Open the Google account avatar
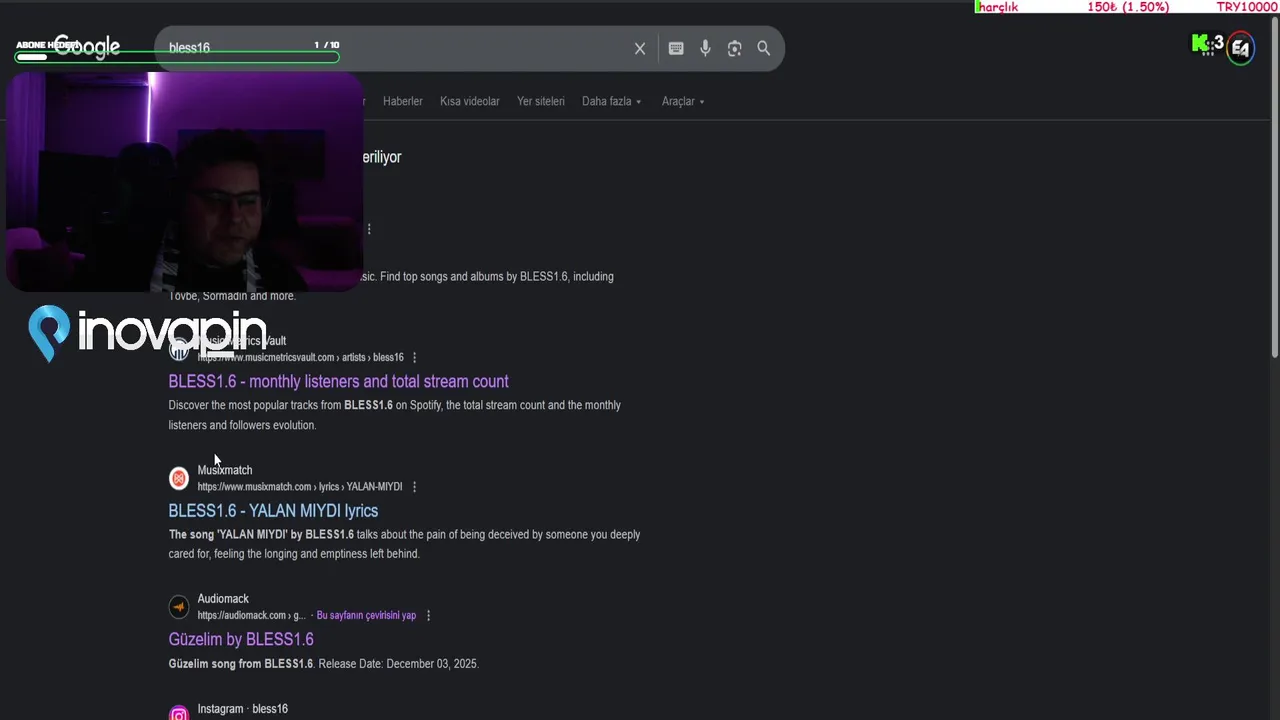This screenshot has height=720, width=1280. click(1240, 47)
